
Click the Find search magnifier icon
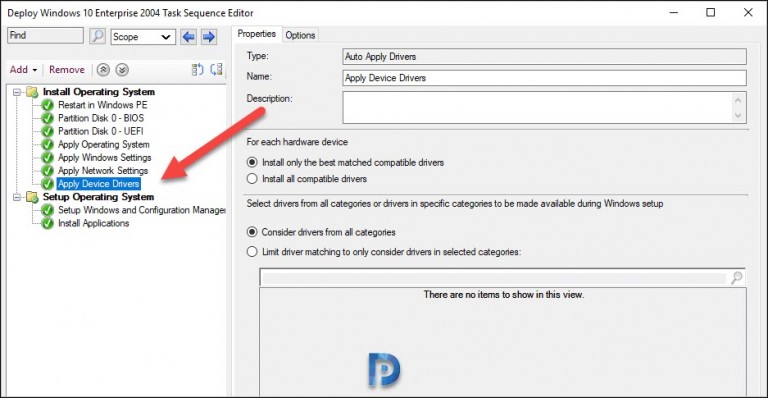coord(97,36)
